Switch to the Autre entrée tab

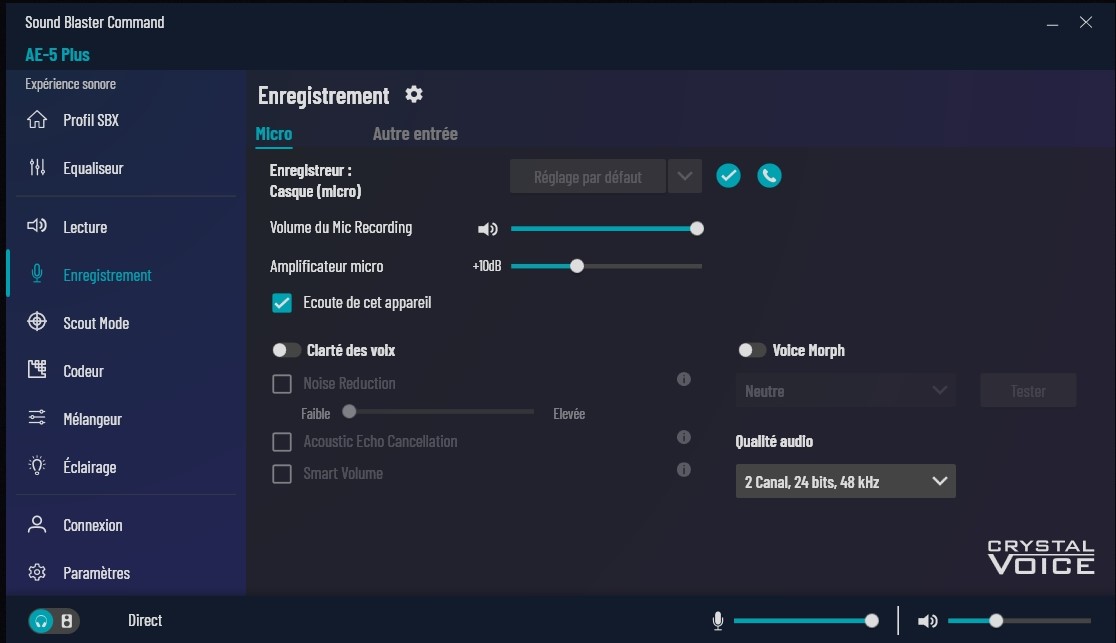click(x=415, y=134)
